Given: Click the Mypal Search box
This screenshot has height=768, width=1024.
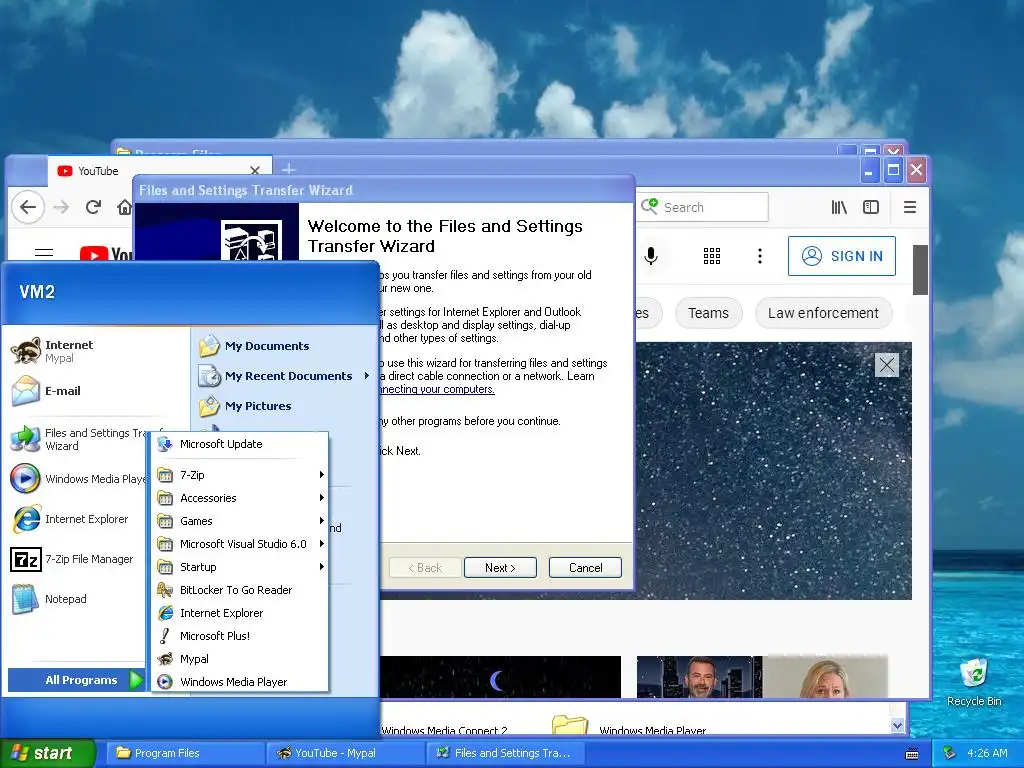Looking at the screenshot, I should pyautogui.click(x=703, y=207).
